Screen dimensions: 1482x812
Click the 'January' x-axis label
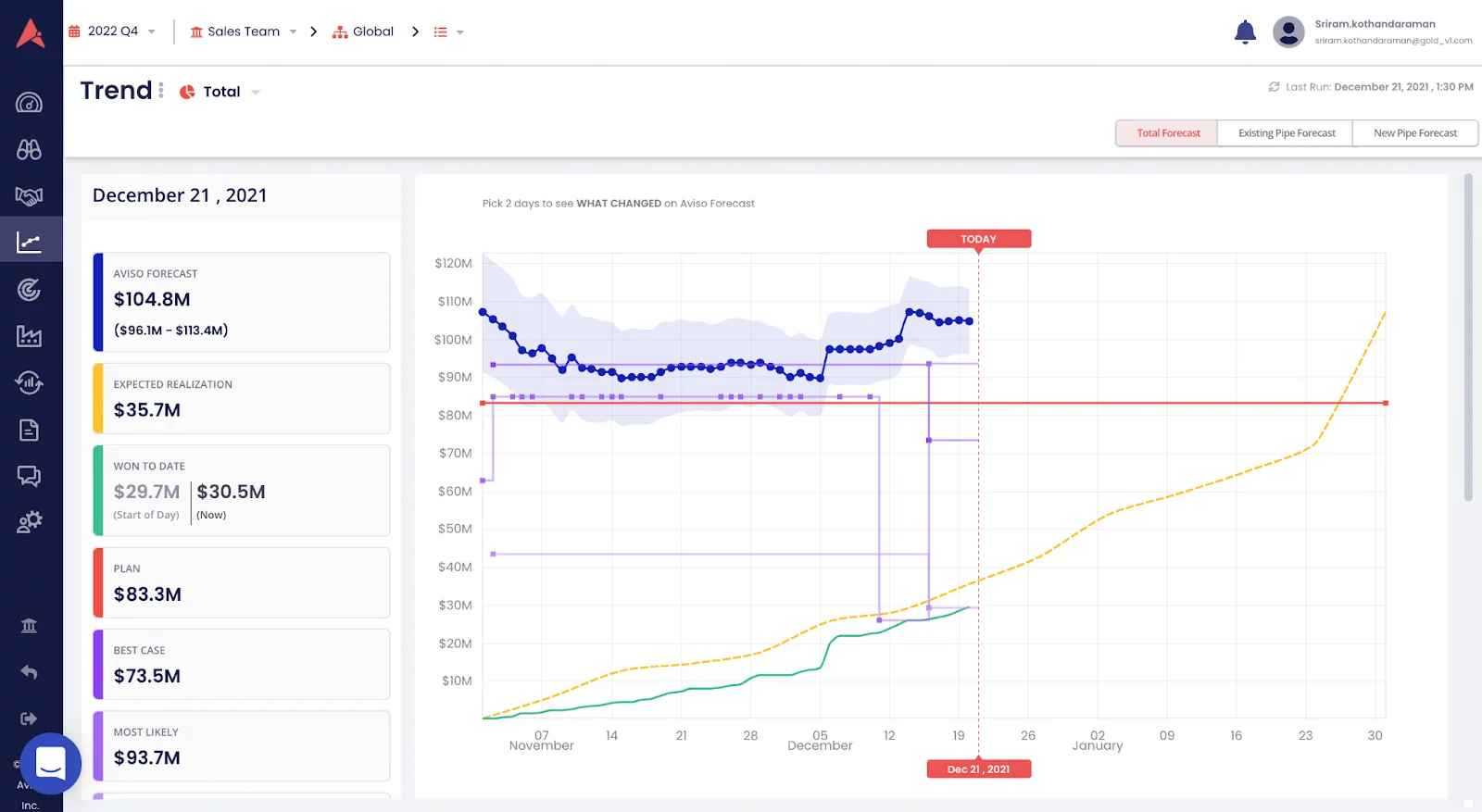tap(1098, 745)
